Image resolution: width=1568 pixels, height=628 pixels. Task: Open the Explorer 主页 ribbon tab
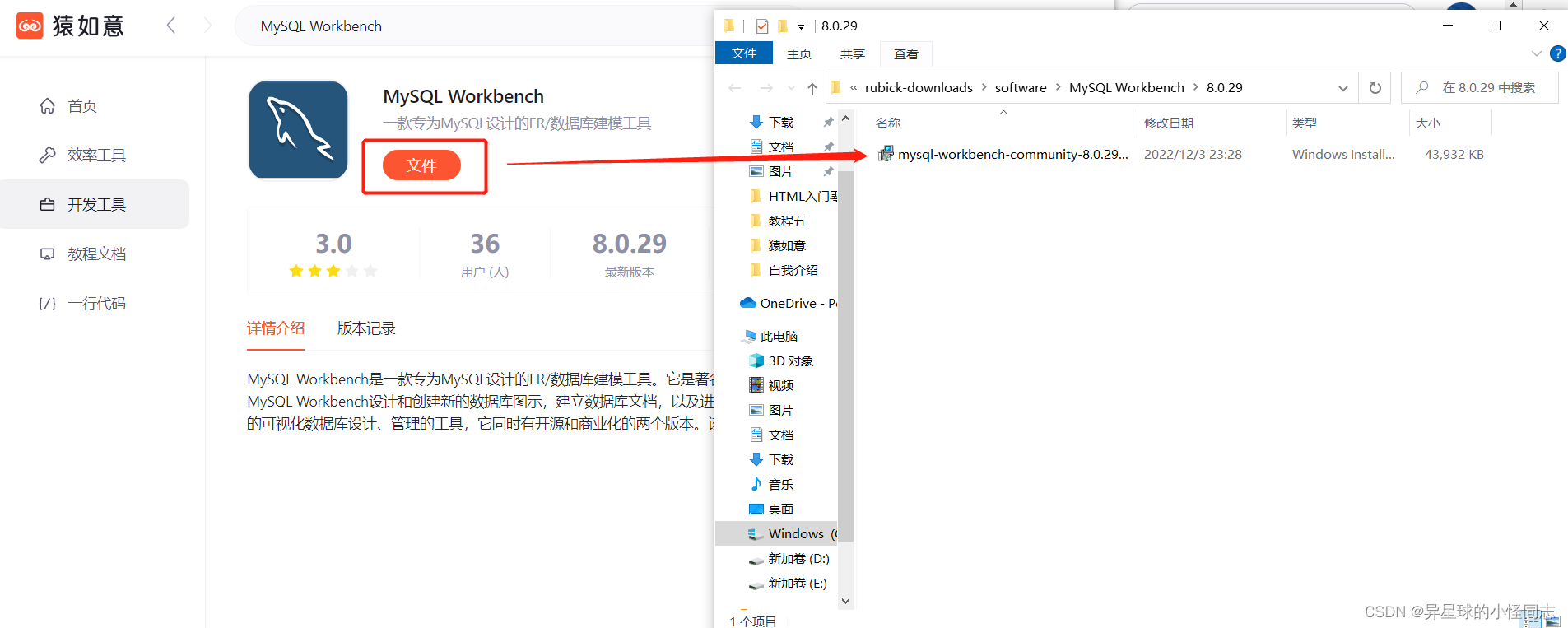(x=799, y=53)
